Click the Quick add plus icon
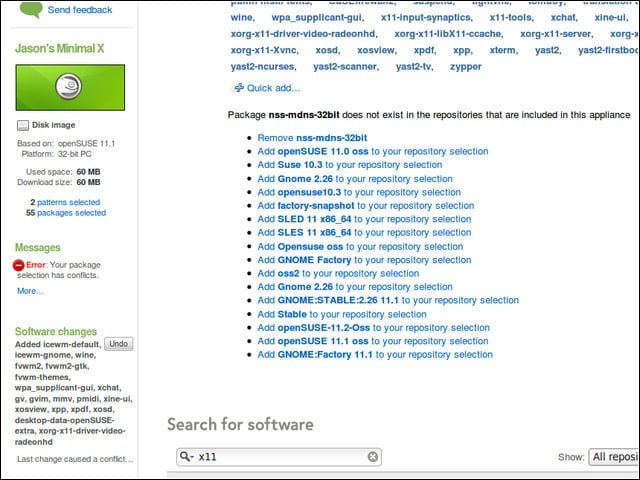Image resolution: width=640 pixels, height=480 pixels. coord(239,88)
